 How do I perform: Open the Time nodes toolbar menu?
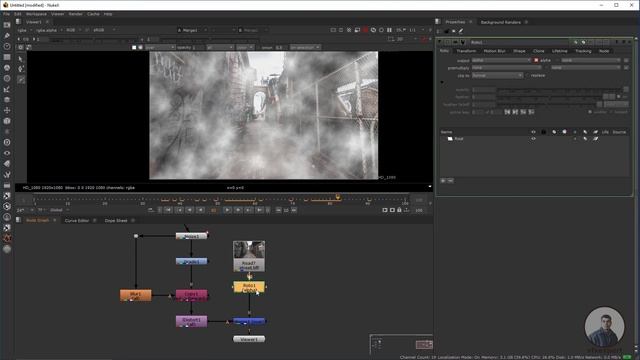click(7, 47)
